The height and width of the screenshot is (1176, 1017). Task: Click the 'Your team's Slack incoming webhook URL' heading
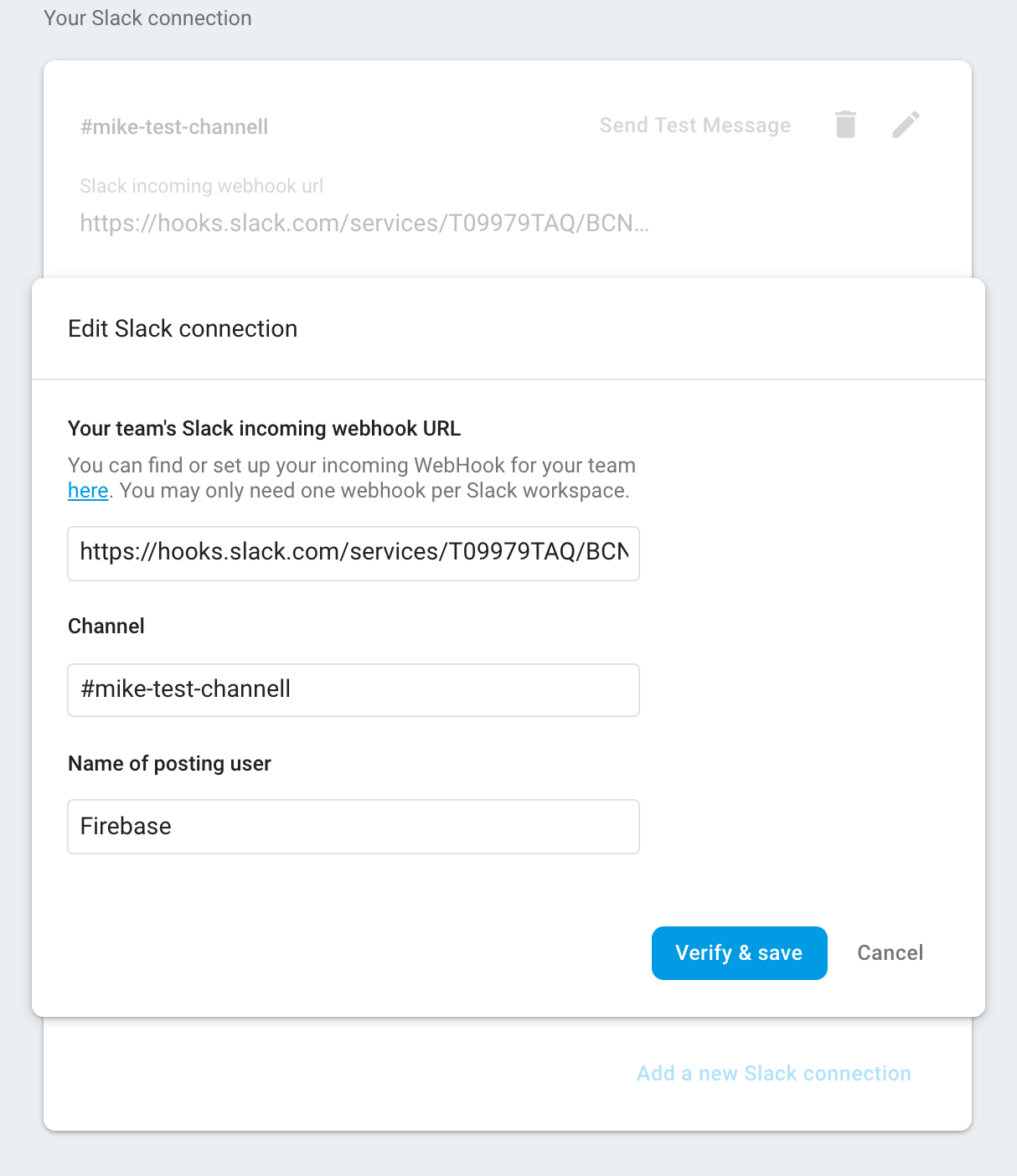(263, 428)
